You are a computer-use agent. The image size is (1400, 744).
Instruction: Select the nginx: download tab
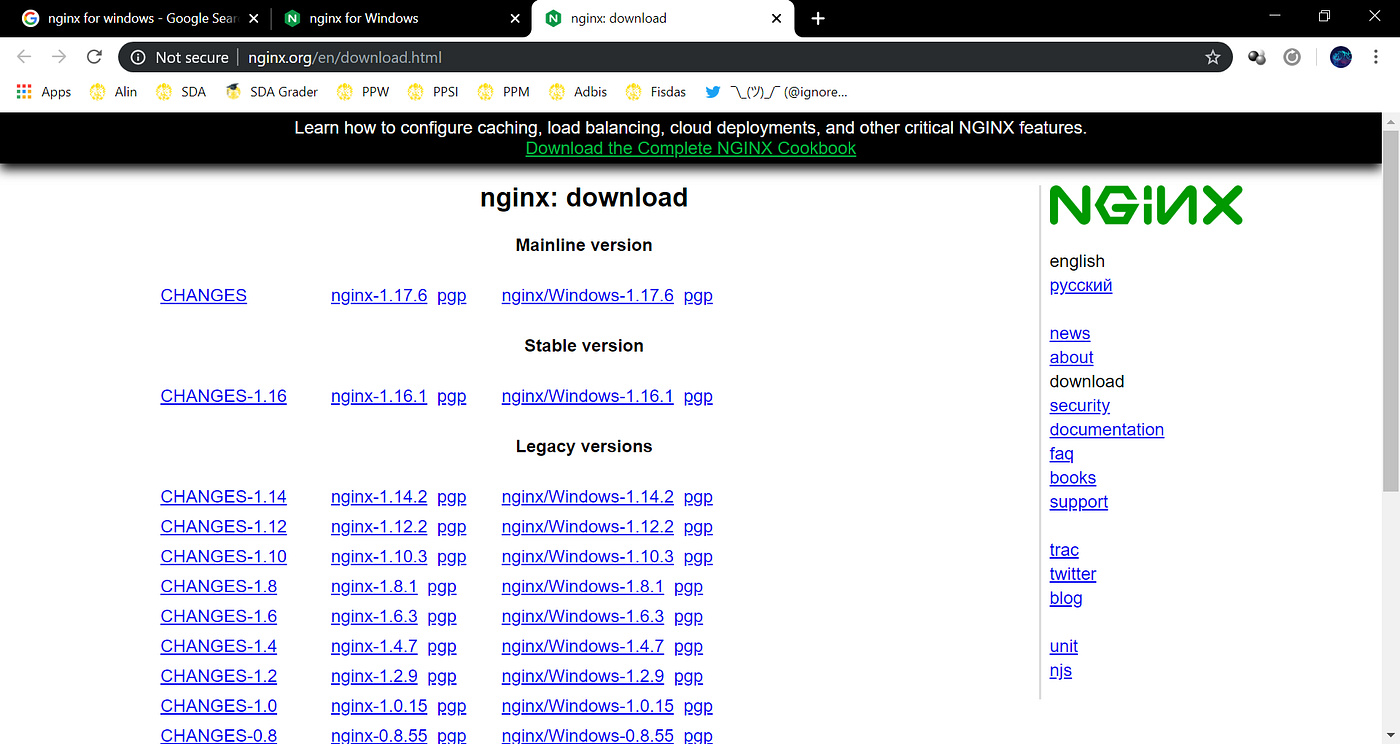click(x=662, y=18)
